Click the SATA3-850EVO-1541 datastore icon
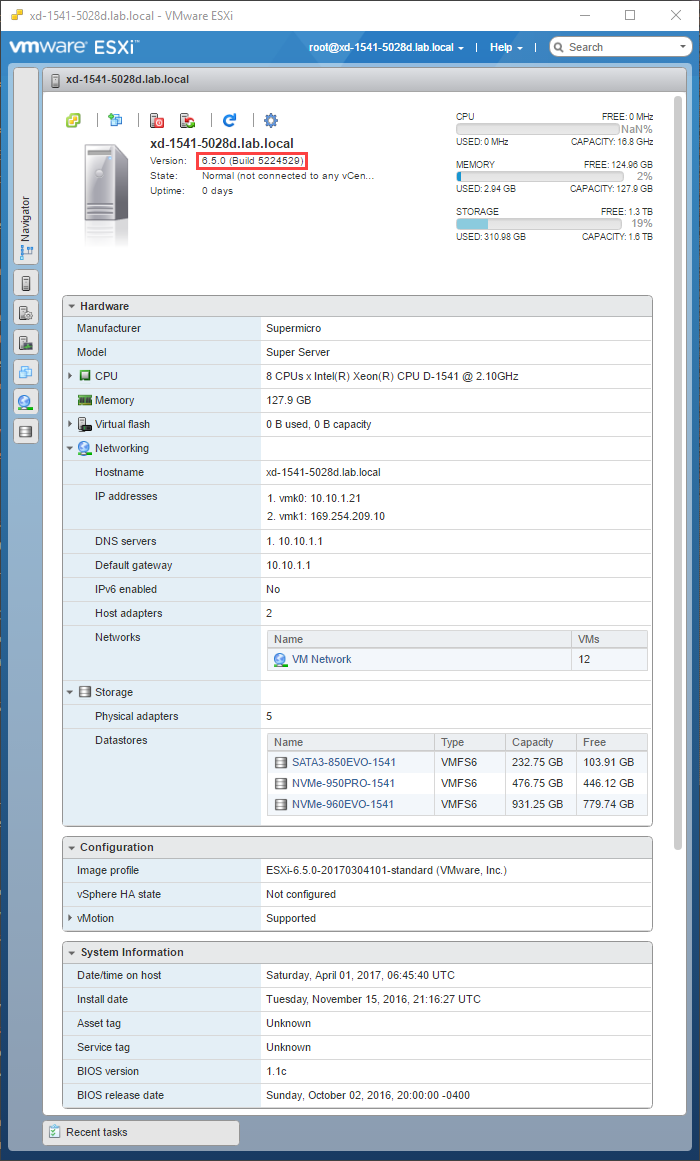Screen dimensions: 700x1161 coord(281,762)
